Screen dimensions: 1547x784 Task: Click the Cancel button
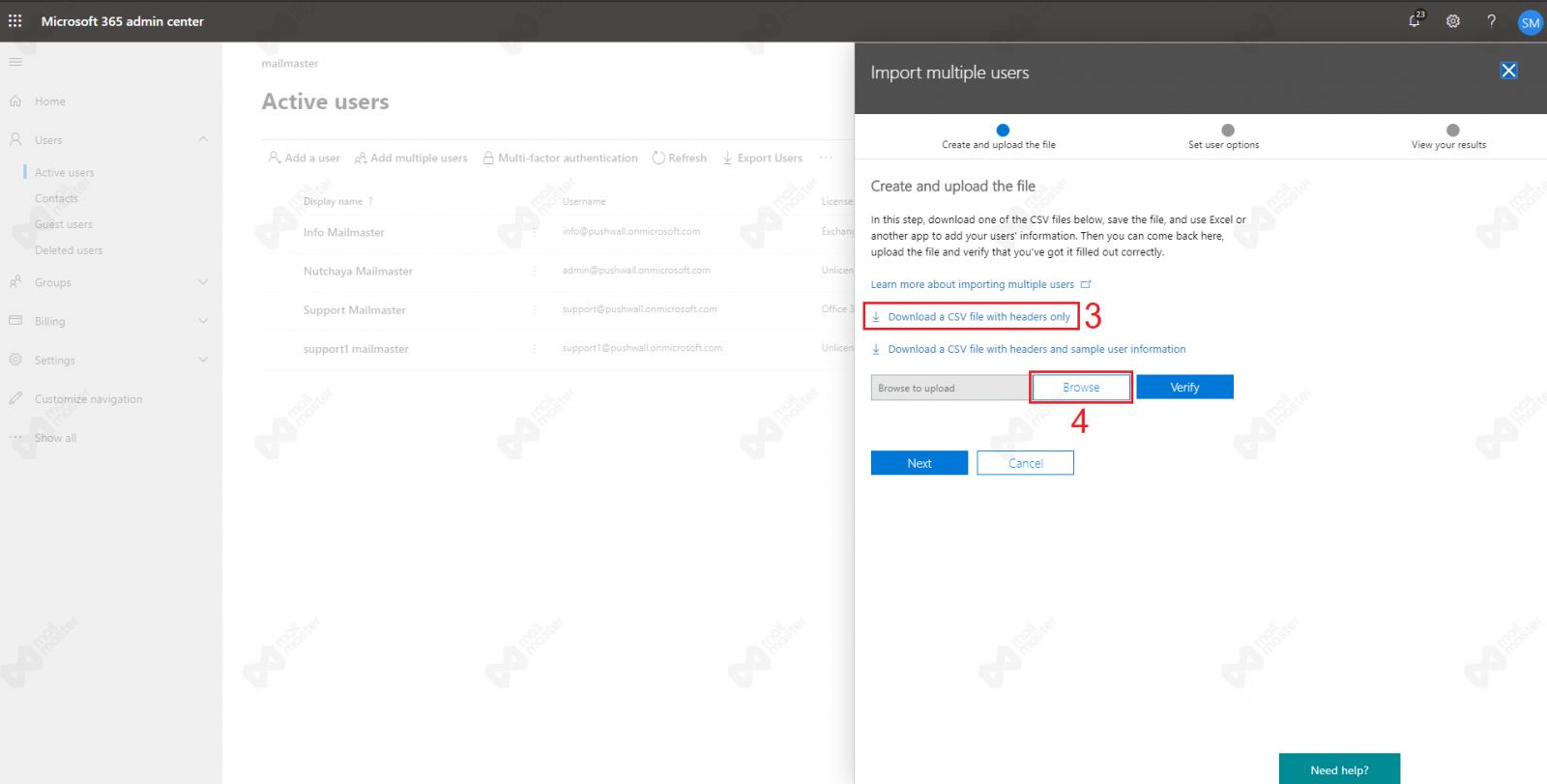[1025, 463]
